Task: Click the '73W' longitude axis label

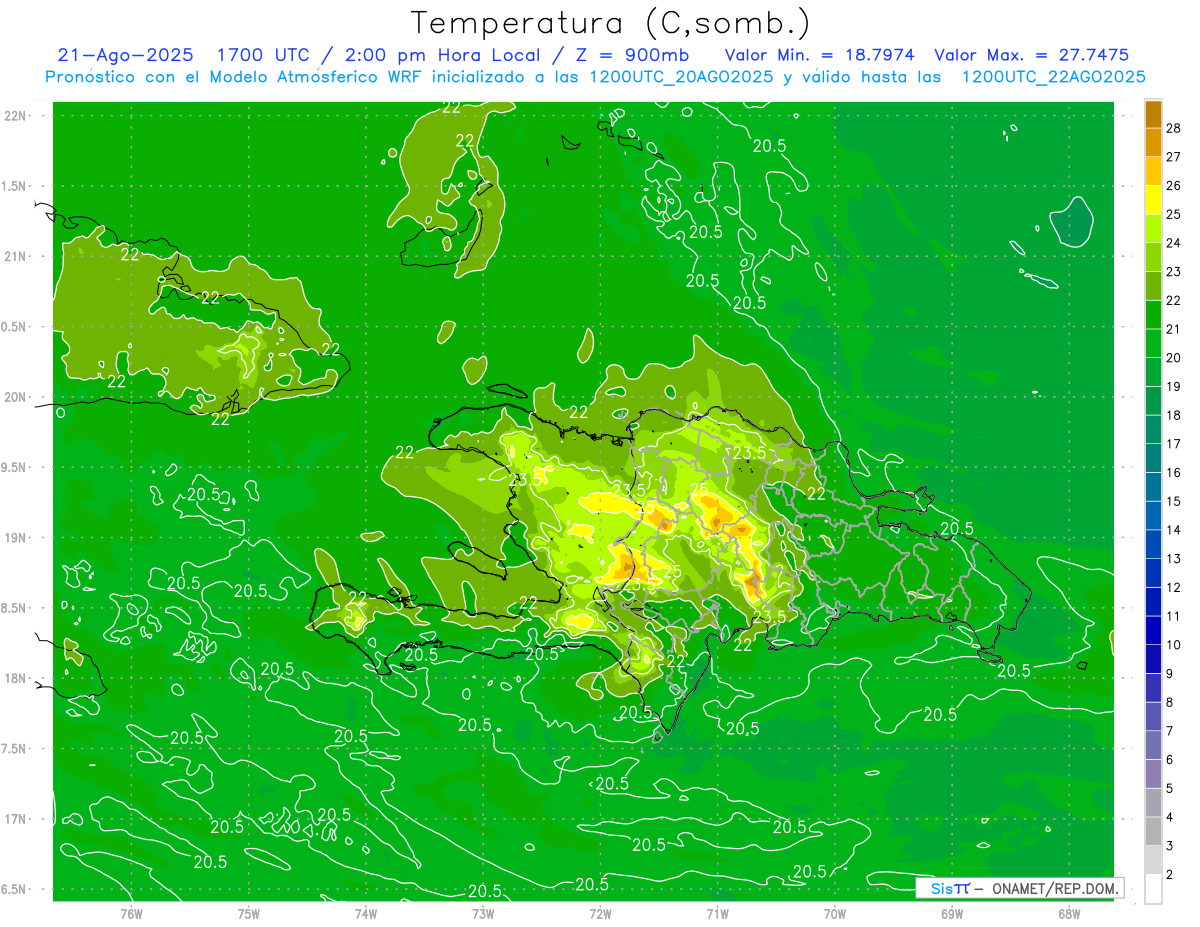Action: (483, 913)
